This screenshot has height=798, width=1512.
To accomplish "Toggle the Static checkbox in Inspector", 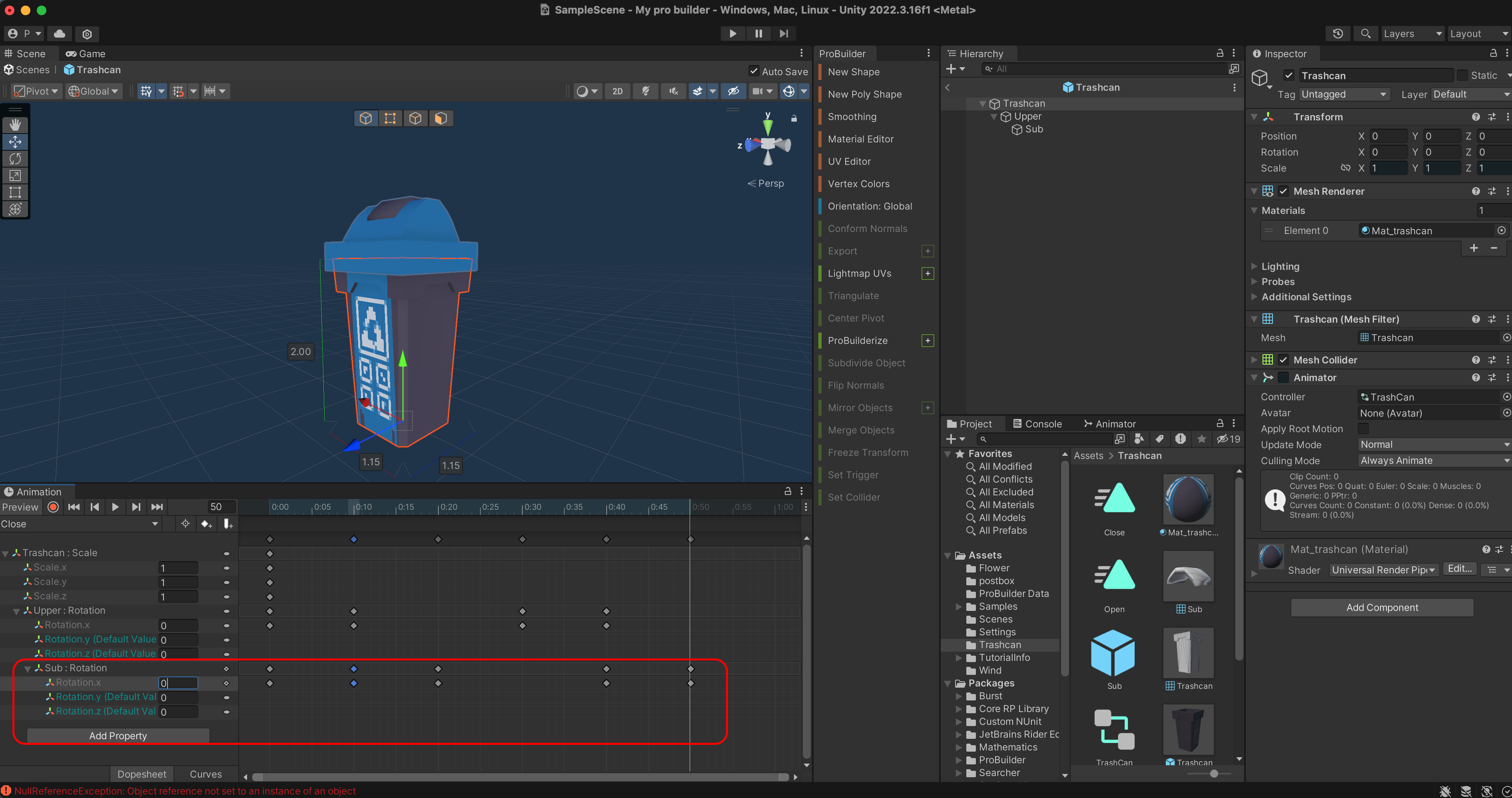I will coord(1463,75).
